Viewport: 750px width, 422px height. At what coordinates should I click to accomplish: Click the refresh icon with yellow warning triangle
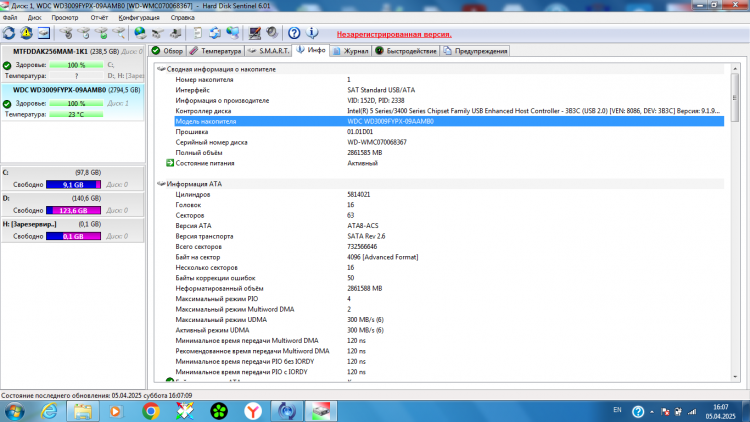pos(26,33)
